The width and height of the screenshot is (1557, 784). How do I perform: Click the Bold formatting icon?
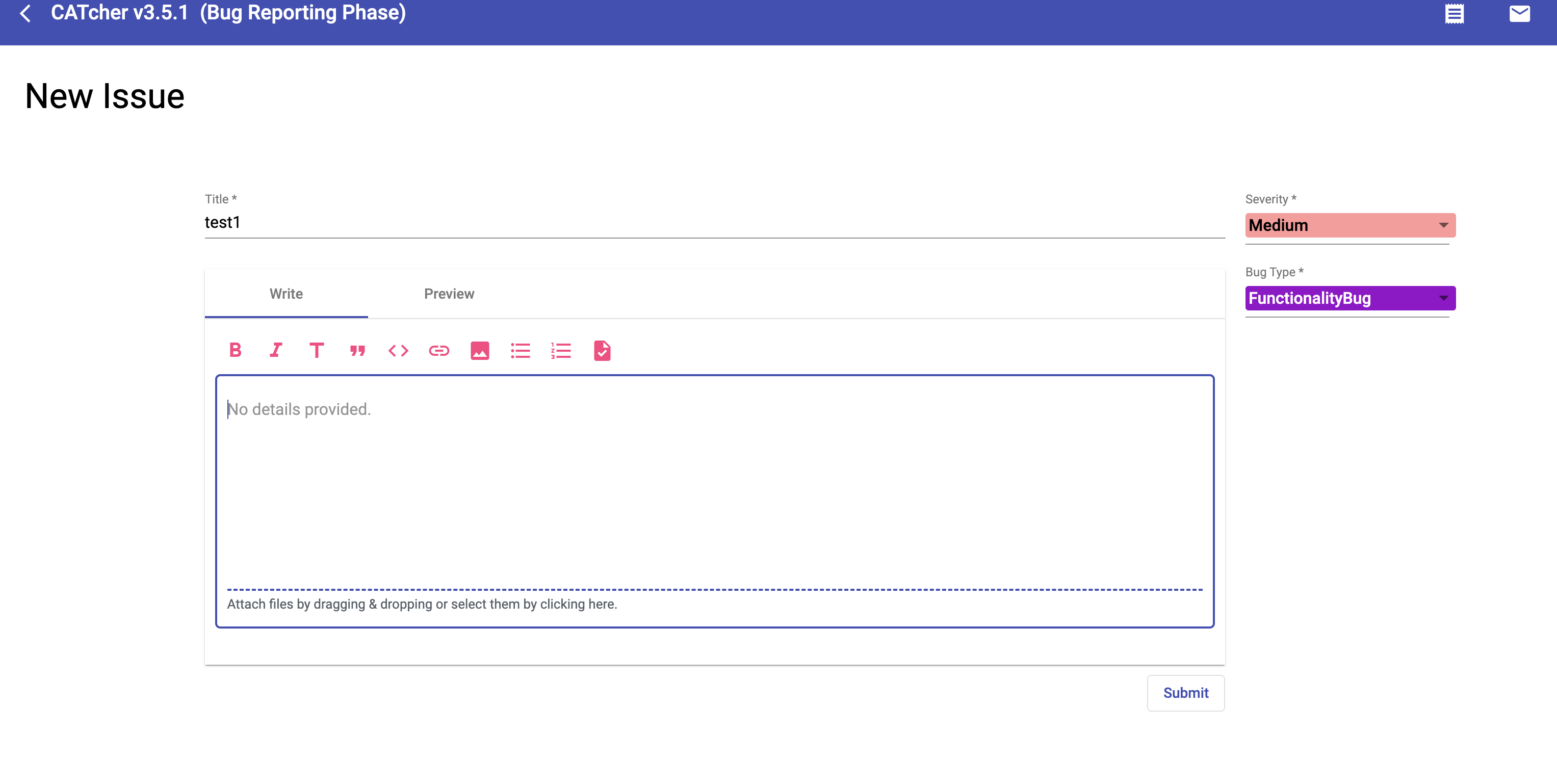coord(235,350)
